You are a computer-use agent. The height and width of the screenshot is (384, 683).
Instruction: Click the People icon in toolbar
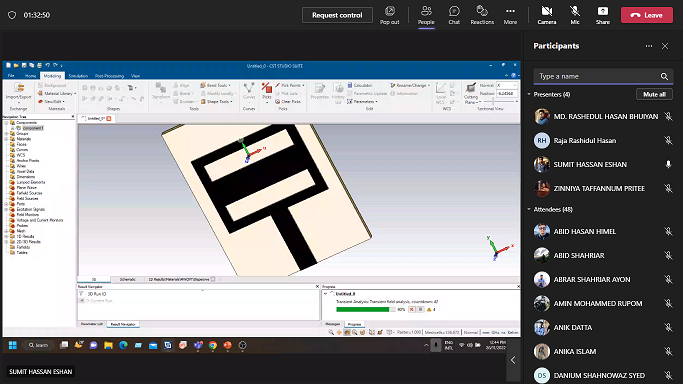coord(426,11)
